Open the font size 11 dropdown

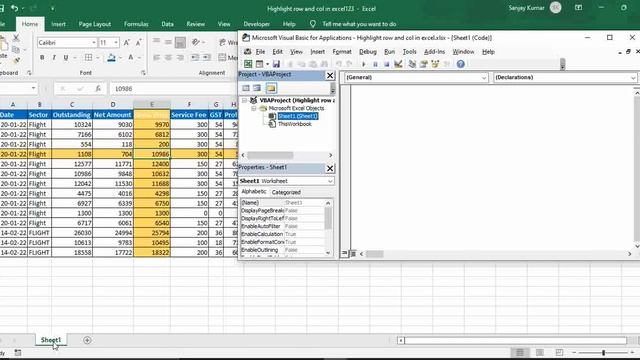(116, 42)
